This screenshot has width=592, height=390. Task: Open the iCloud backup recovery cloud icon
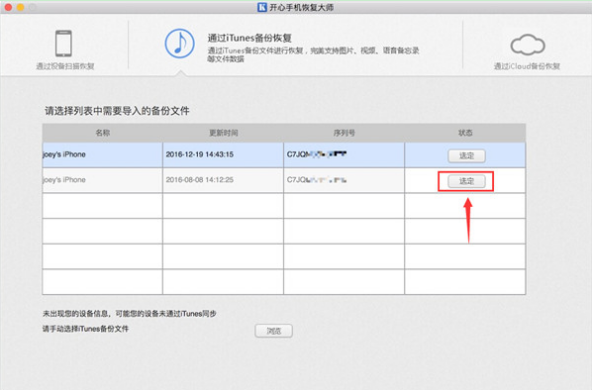point(527,45)
